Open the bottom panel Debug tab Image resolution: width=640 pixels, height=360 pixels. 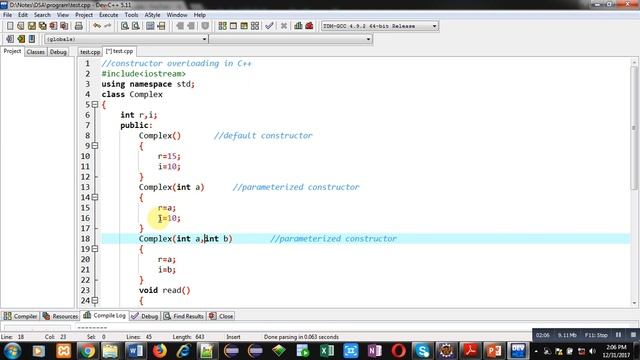[x=145, y=316]
